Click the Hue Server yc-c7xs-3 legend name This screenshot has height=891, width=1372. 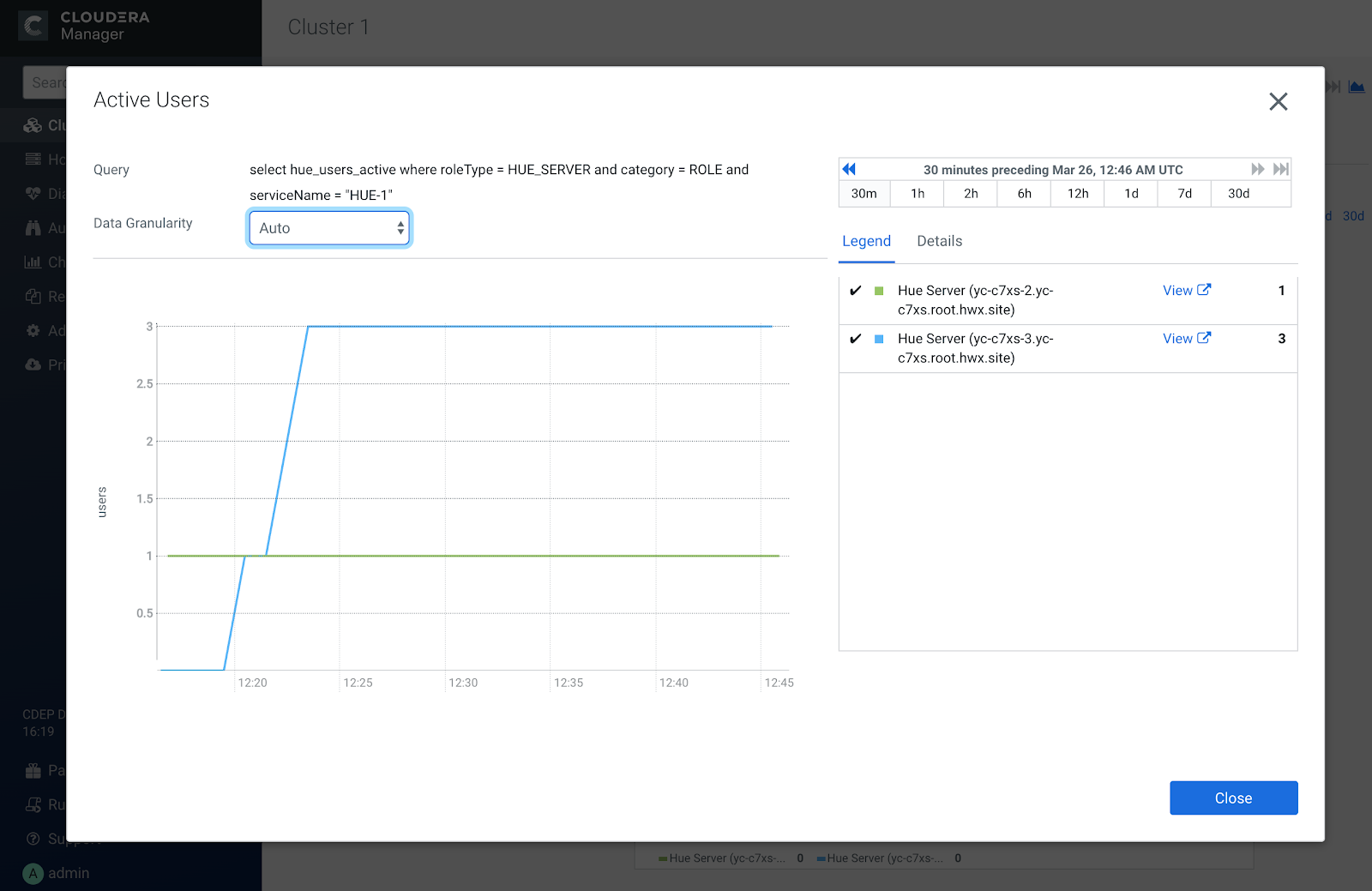975,348
